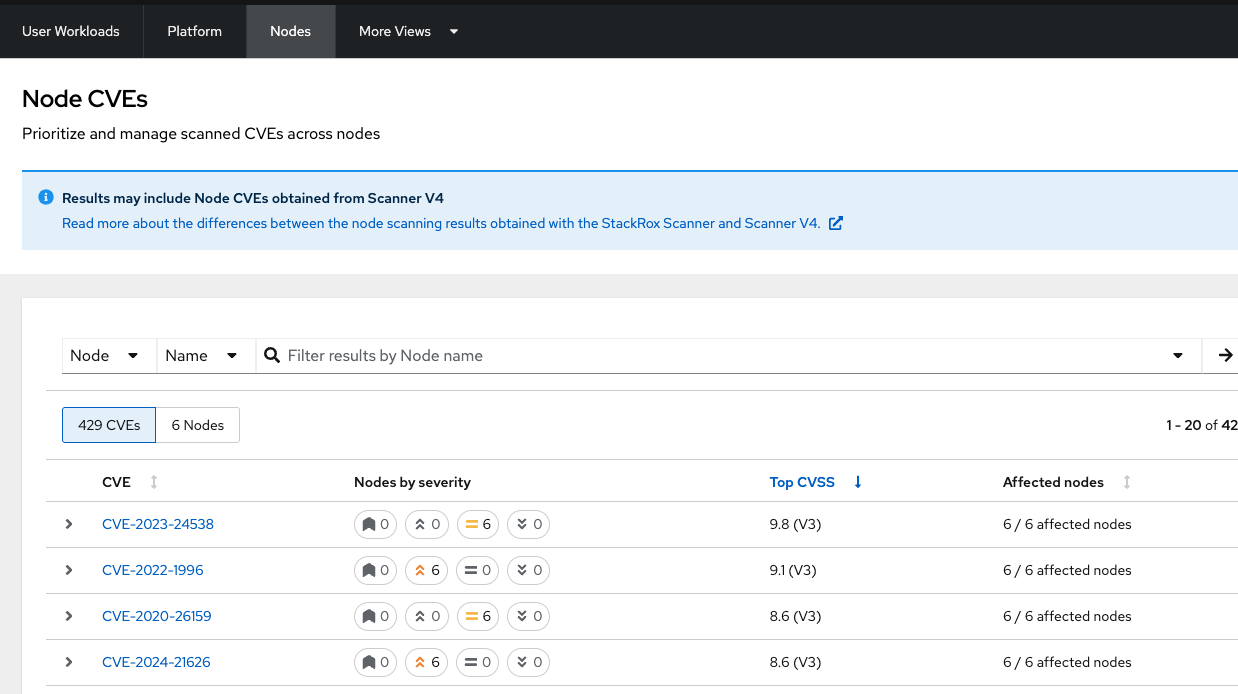
Task: Open the CVE-2020-26159 link
Action: pos(157,616)
